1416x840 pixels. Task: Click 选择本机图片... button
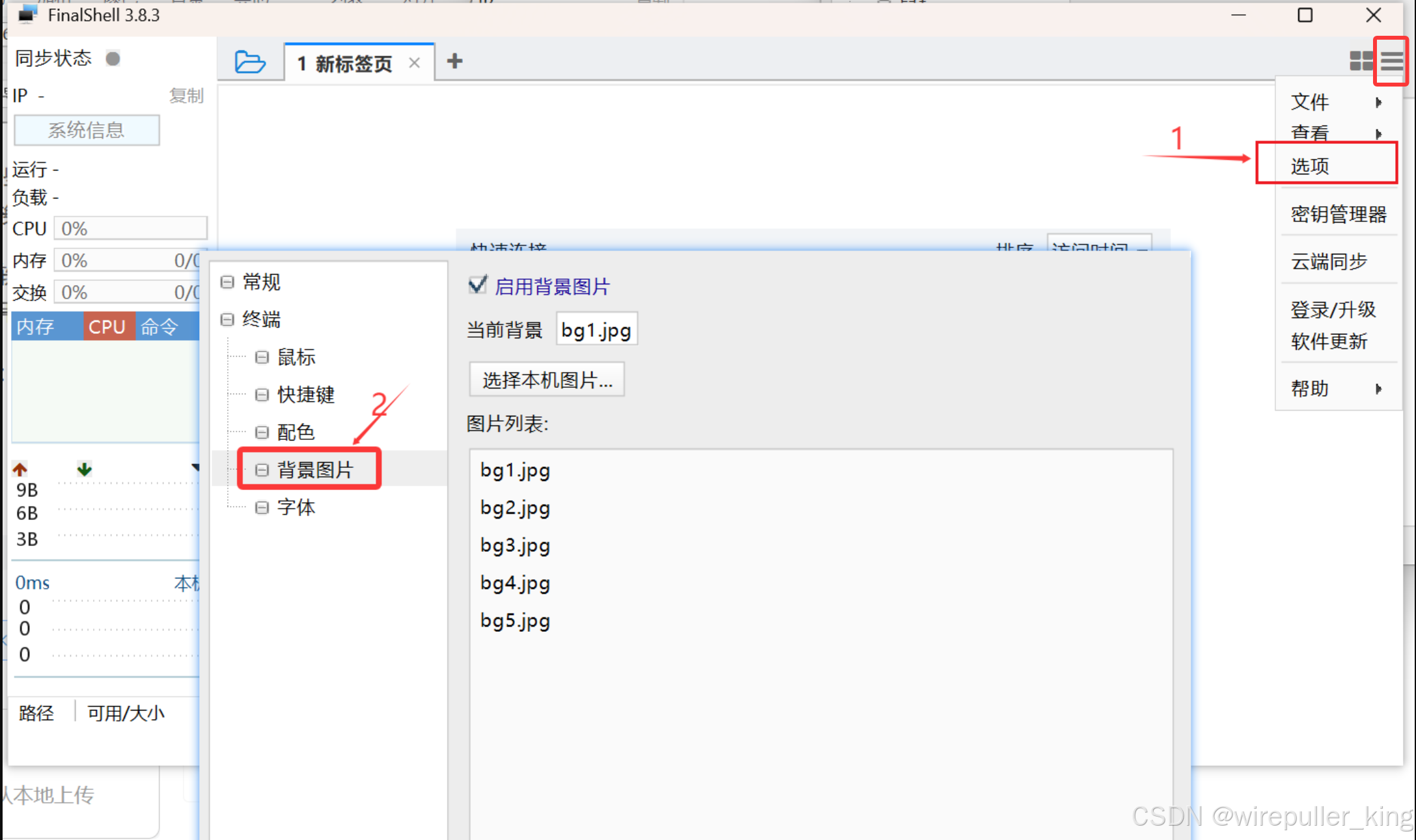pos(546,380)
